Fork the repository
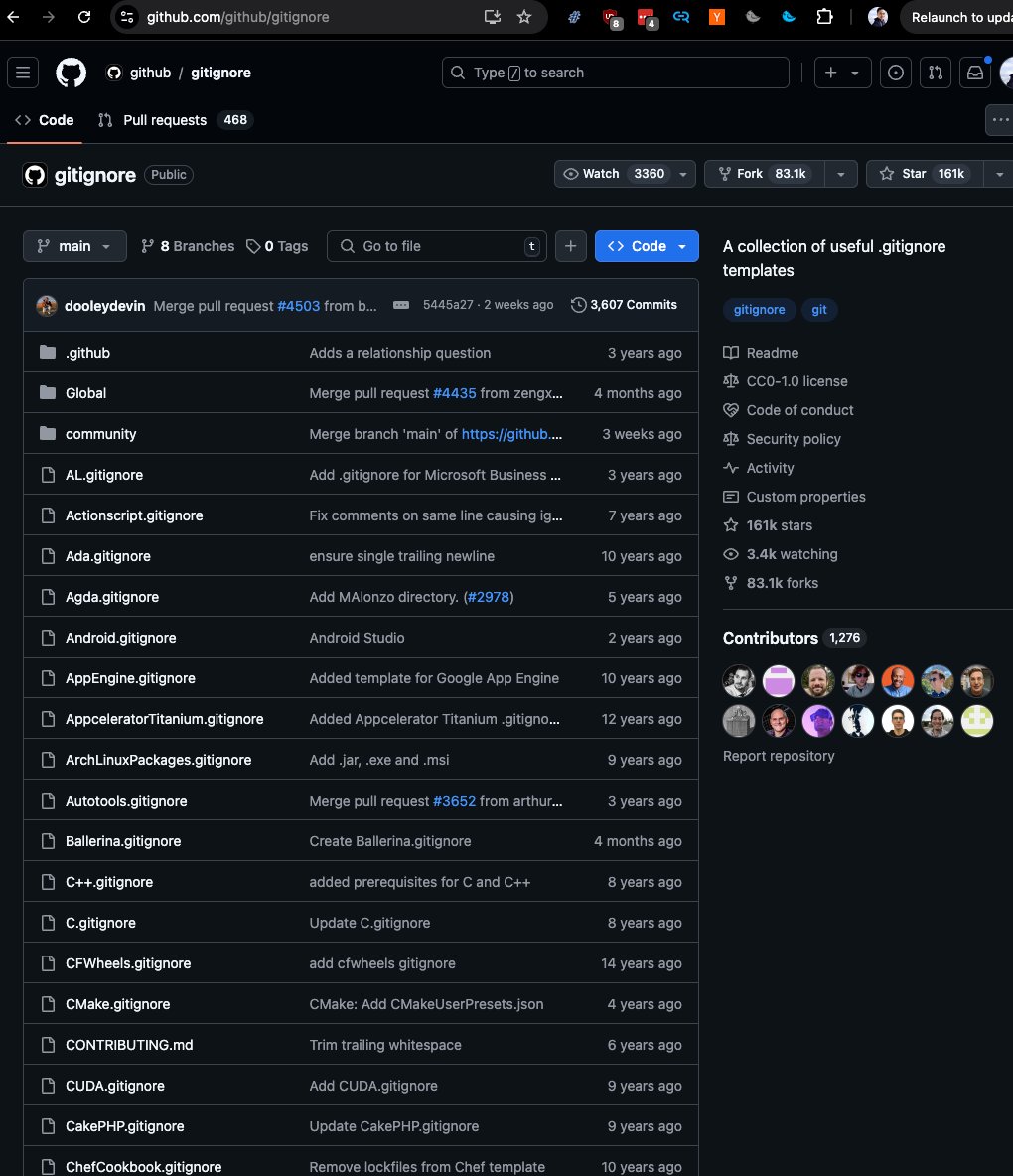This screenshot has height=1176, width=1013. (x=764, y=173)
